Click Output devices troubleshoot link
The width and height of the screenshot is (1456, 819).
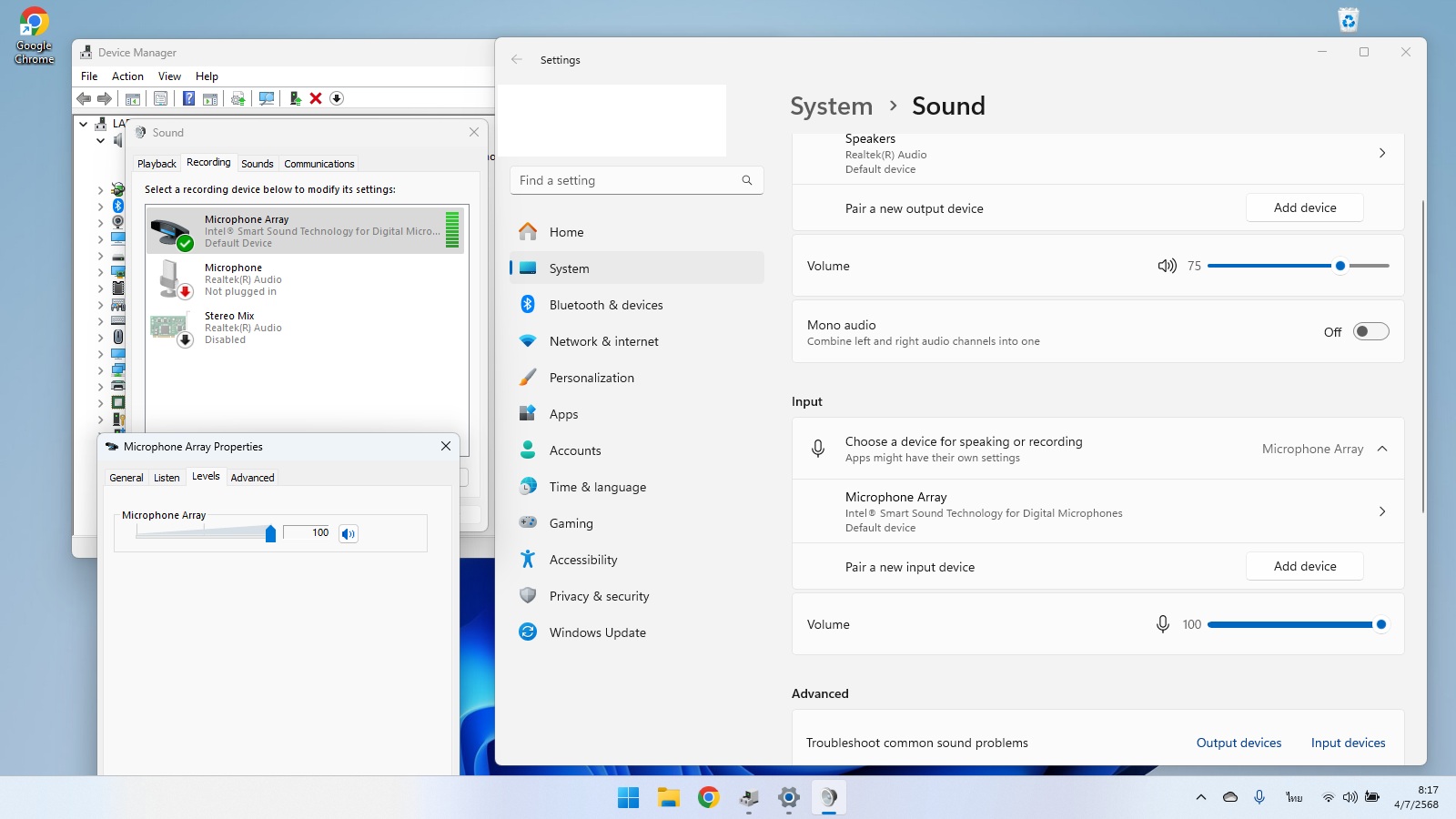(x=1239, y=743)
